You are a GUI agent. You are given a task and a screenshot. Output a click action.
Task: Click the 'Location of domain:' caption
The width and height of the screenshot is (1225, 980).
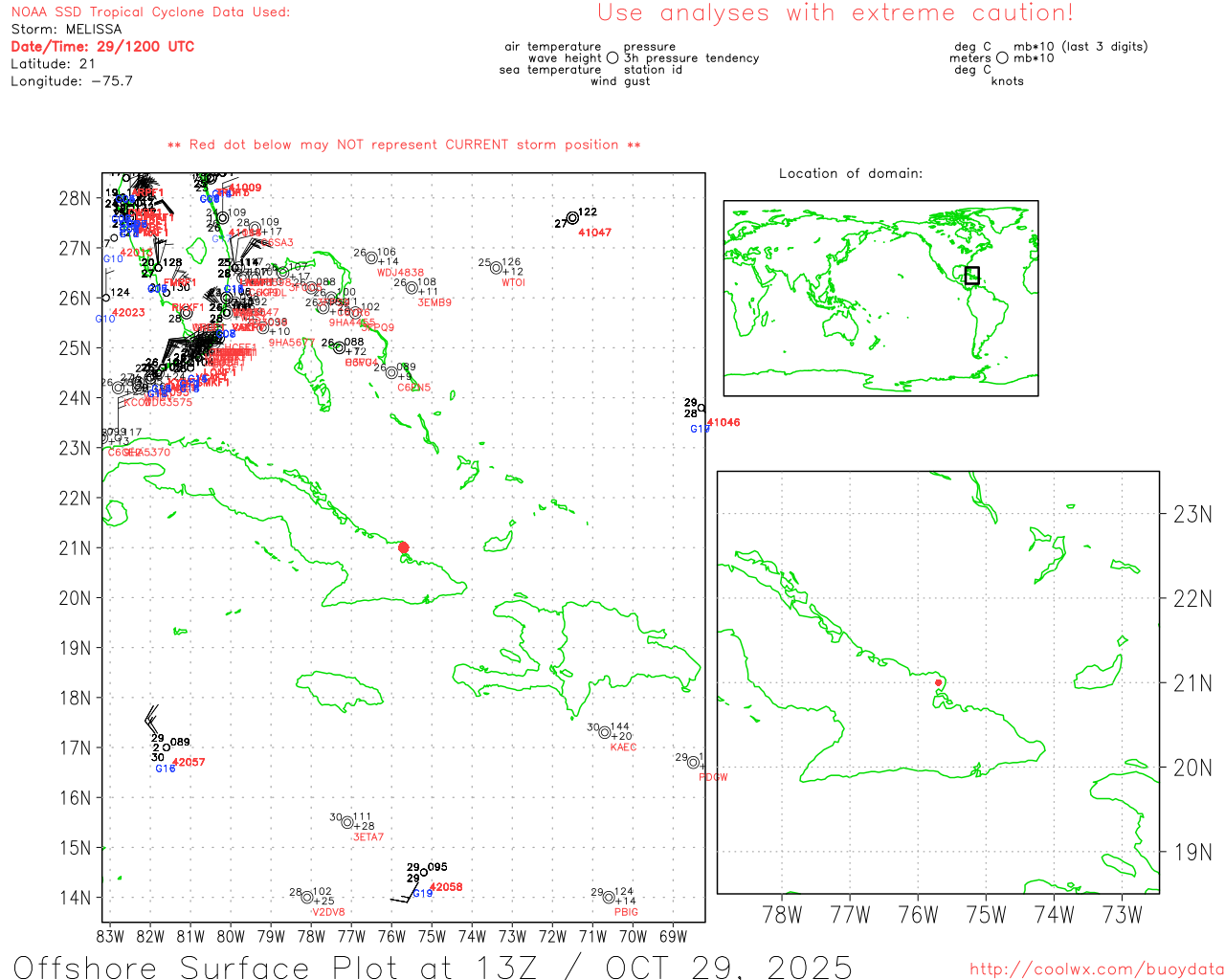coord(851,173)
